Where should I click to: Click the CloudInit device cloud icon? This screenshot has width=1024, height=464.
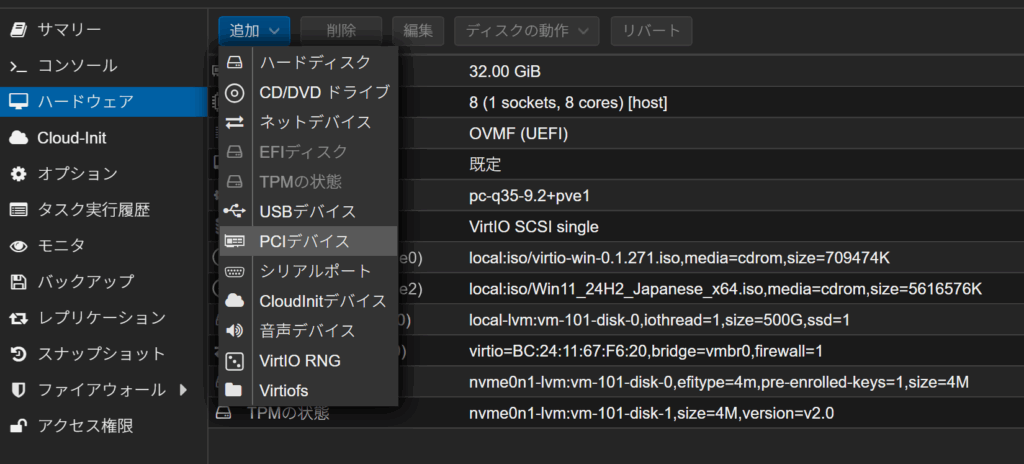tap(235, 301)
